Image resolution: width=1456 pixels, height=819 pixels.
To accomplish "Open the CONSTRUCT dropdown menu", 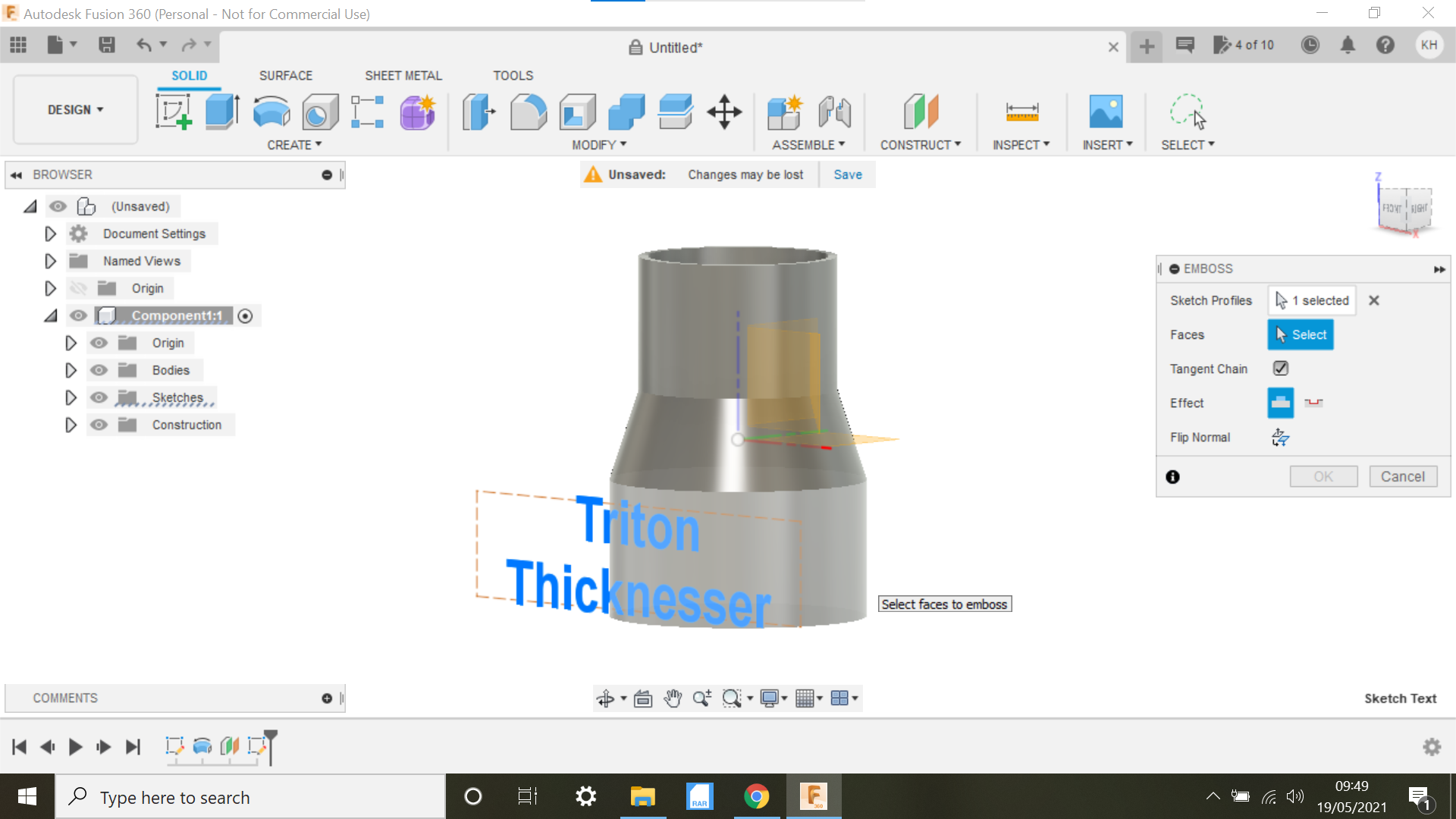I will click(x=921, y=145).
